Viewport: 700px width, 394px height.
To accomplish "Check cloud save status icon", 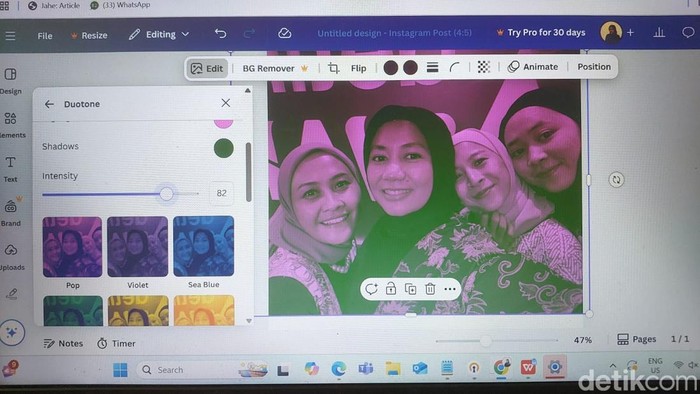I will [284, 33].
